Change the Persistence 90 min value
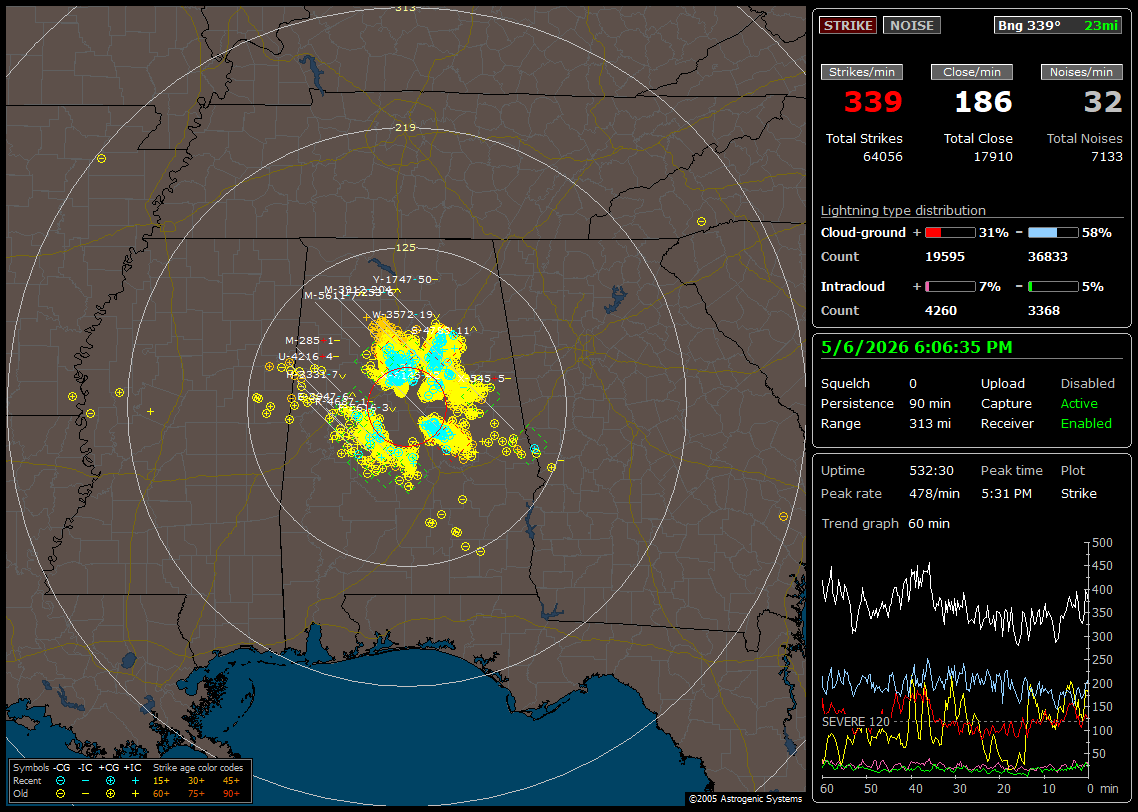This screenshot has height=812, width=1138. pos(930,403)
